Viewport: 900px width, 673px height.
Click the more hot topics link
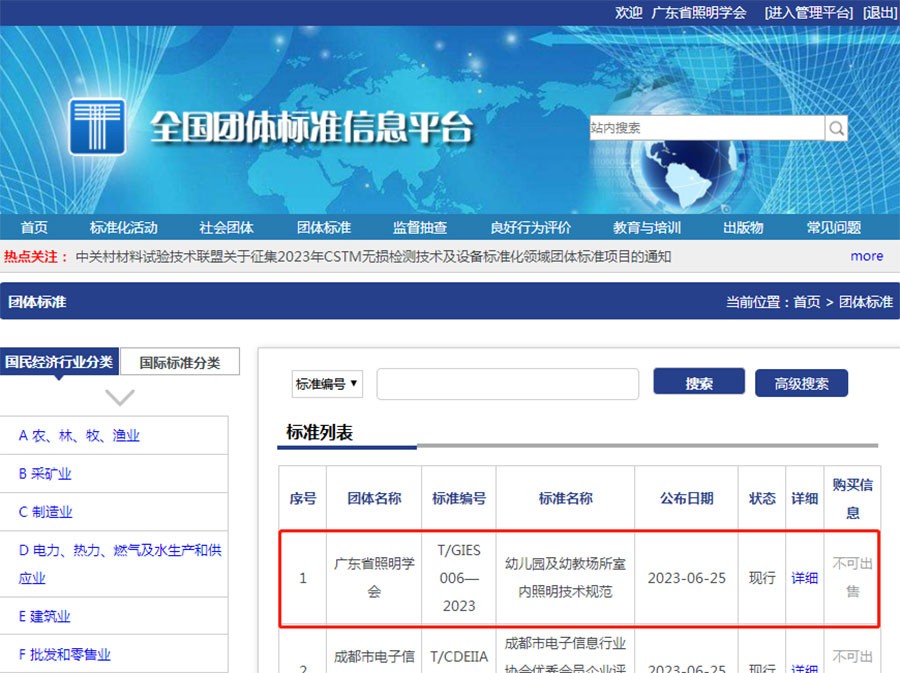pos(866,256)
